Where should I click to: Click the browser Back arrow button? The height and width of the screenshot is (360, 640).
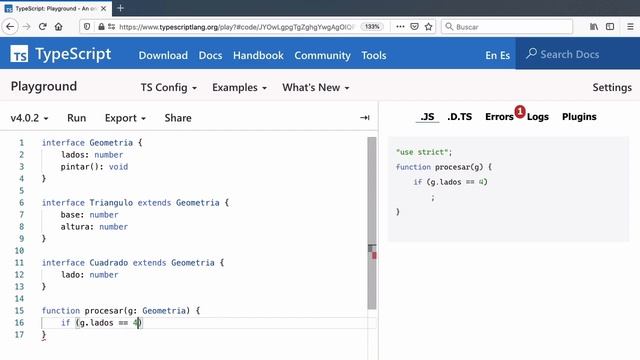point(10,27)
